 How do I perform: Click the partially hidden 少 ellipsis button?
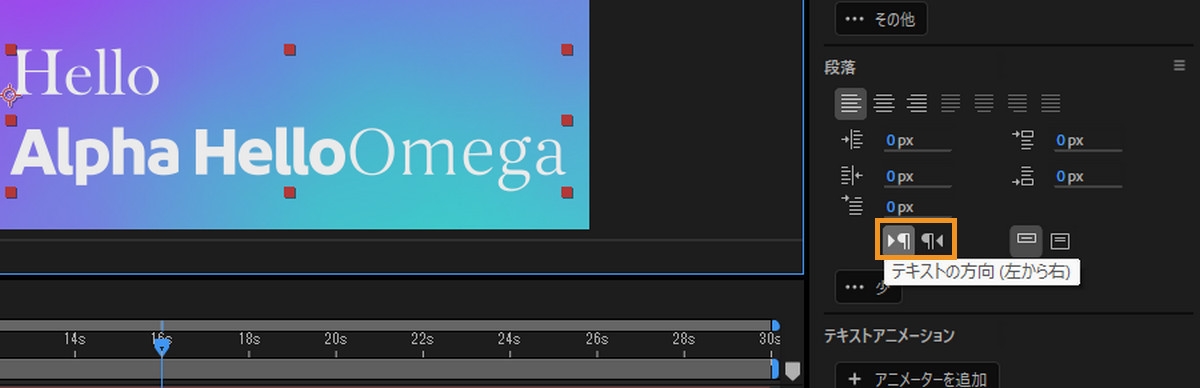click(x=868, y=287)
